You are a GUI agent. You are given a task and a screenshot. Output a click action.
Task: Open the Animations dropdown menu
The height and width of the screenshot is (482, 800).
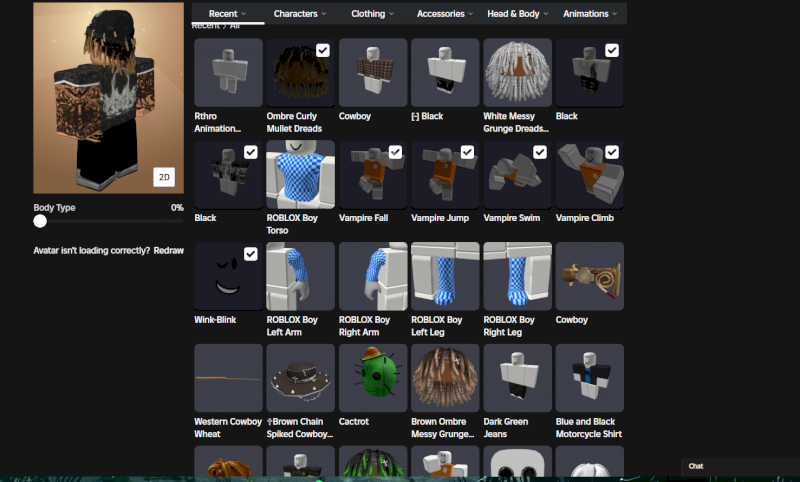[590, 14]
